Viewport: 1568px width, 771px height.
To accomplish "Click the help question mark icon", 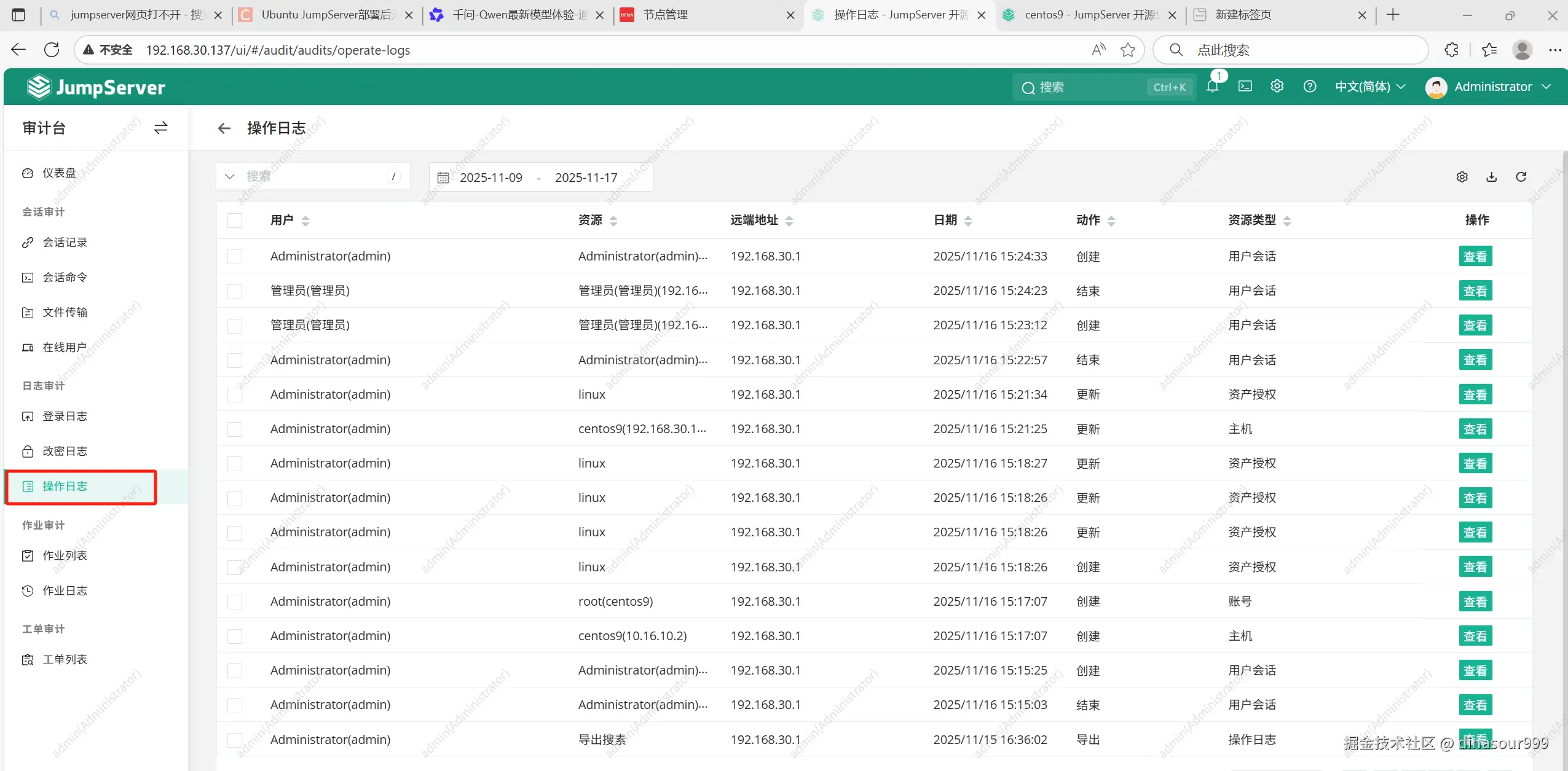I will click(1310, 87).
